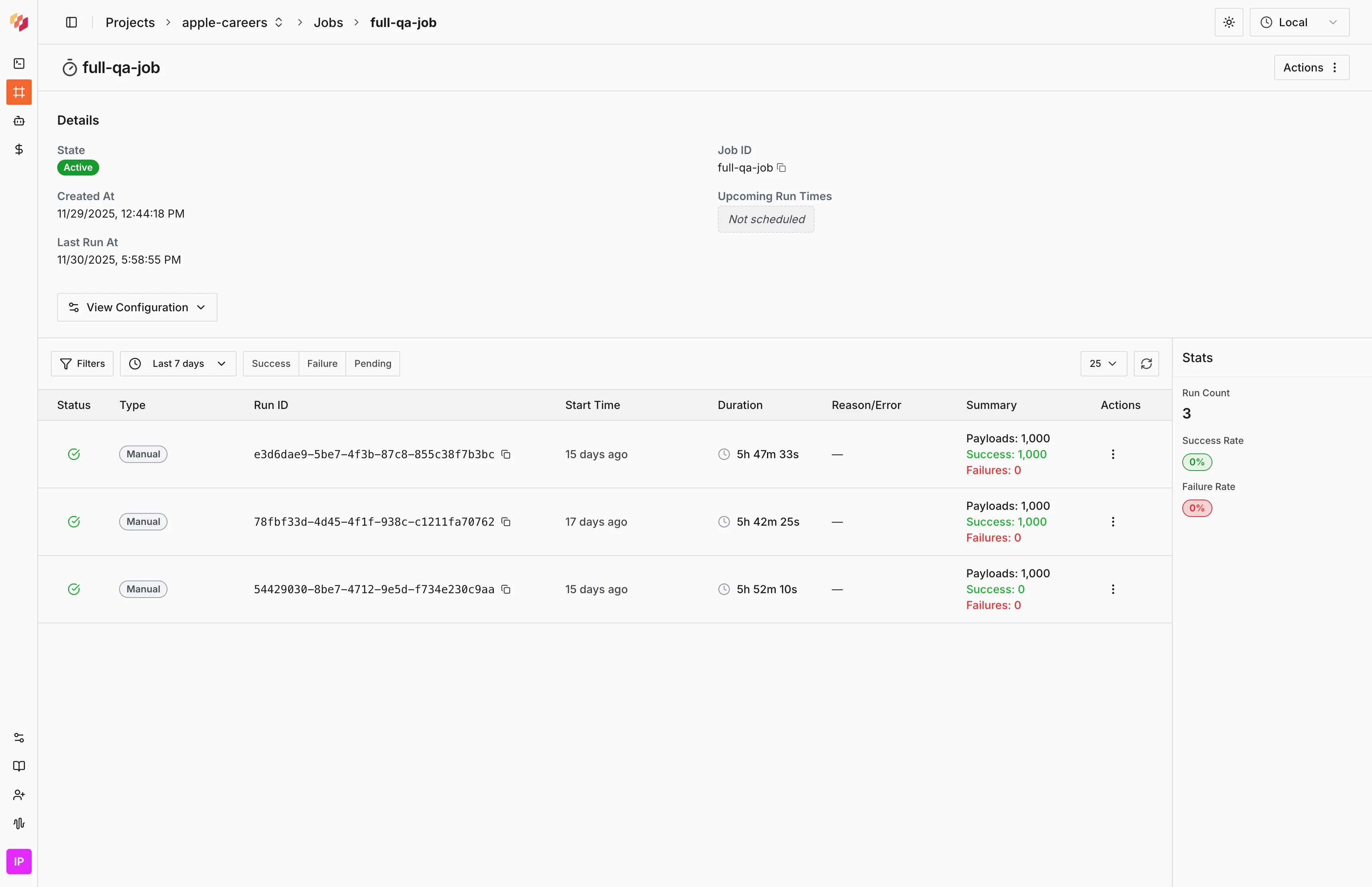Toggle the Success status filter
Image resolution: width=1372 pixels, height=887 pixels.
click(271, 363)
